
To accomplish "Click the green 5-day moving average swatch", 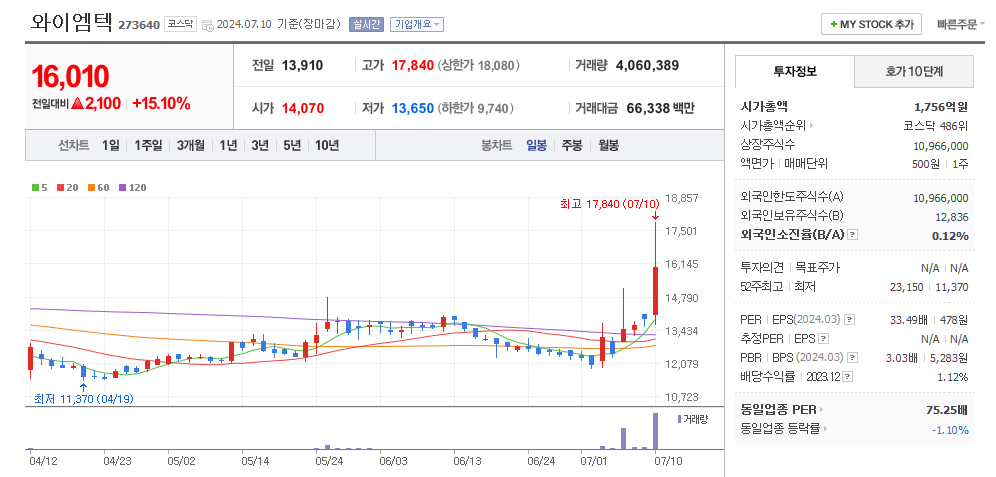I will tap(35, 187).
